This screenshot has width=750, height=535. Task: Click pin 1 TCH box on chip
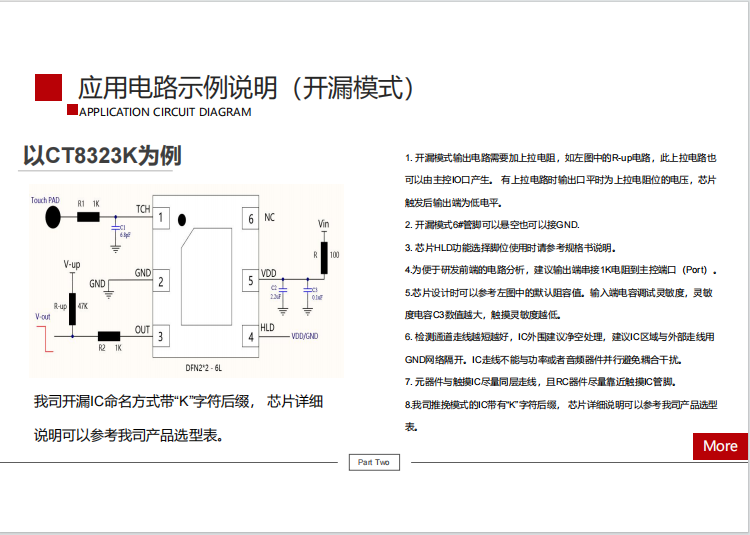[x=161, y=218]
